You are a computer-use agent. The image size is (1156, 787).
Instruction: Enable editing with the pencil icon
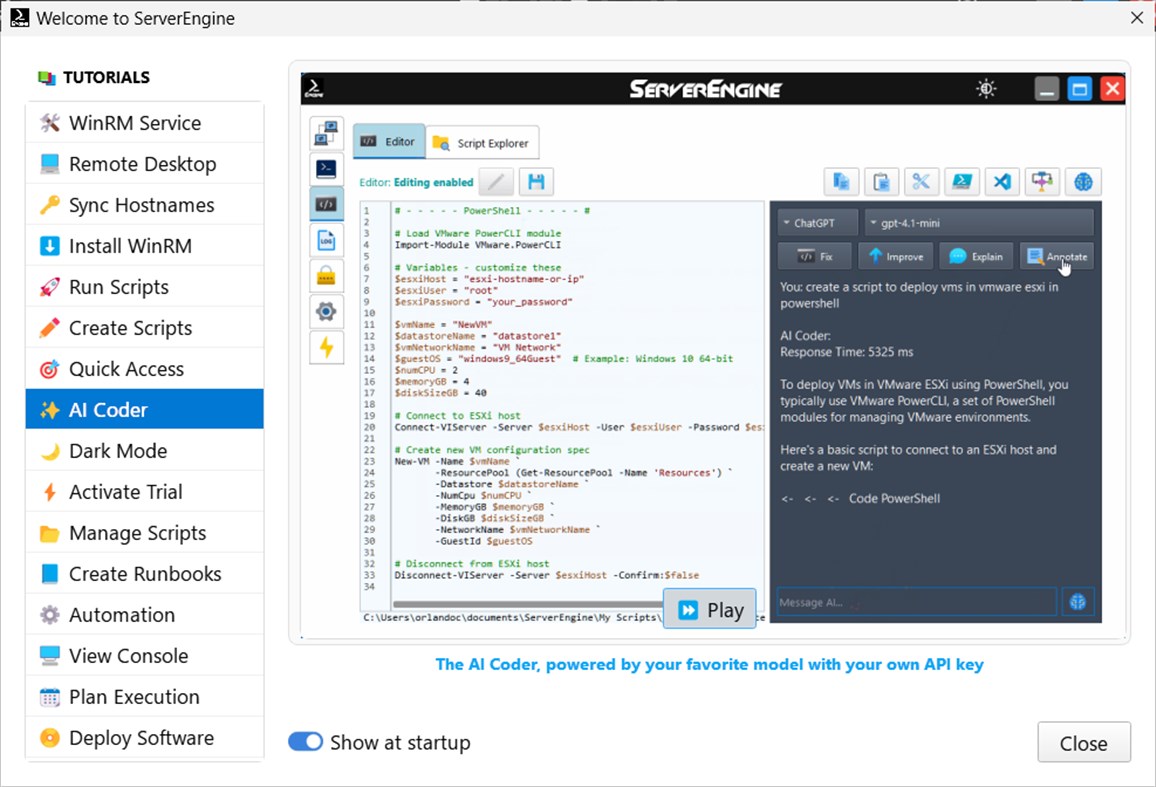pyautogui.click(x=496, y=181)
